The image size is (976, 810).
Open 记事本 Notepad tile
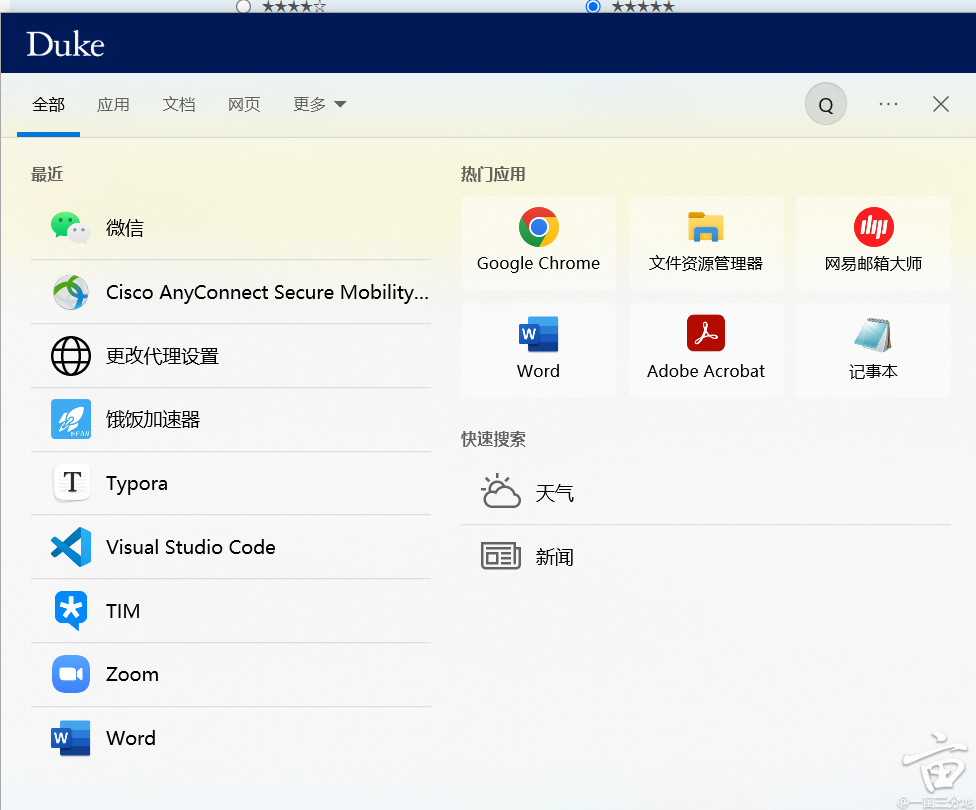(x=873, y=348)
